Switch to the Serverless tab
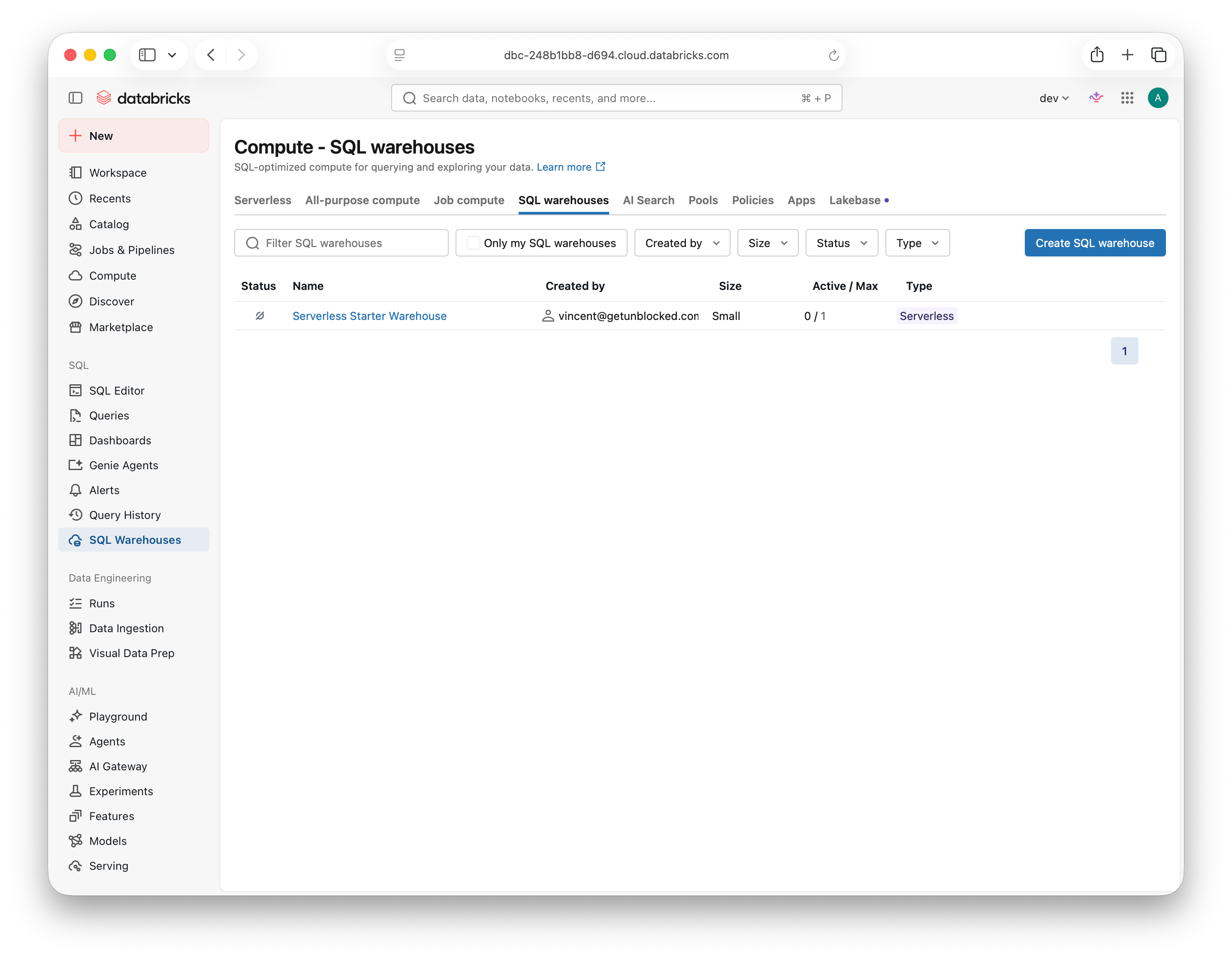 tap(262, 200)
